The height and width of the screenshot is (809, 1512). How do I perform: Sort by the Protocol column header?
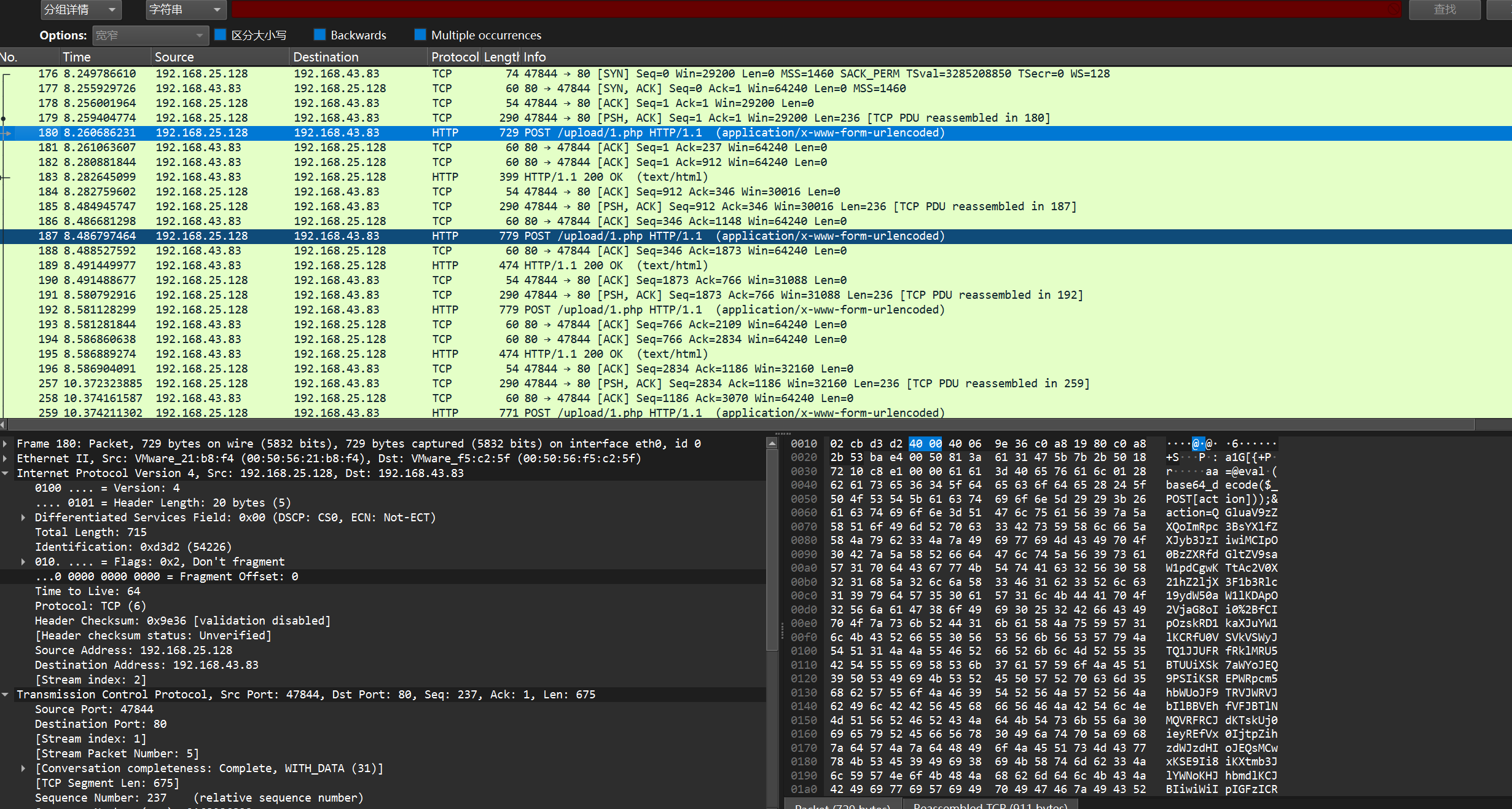pyautogui.click(x=454, y=57)
